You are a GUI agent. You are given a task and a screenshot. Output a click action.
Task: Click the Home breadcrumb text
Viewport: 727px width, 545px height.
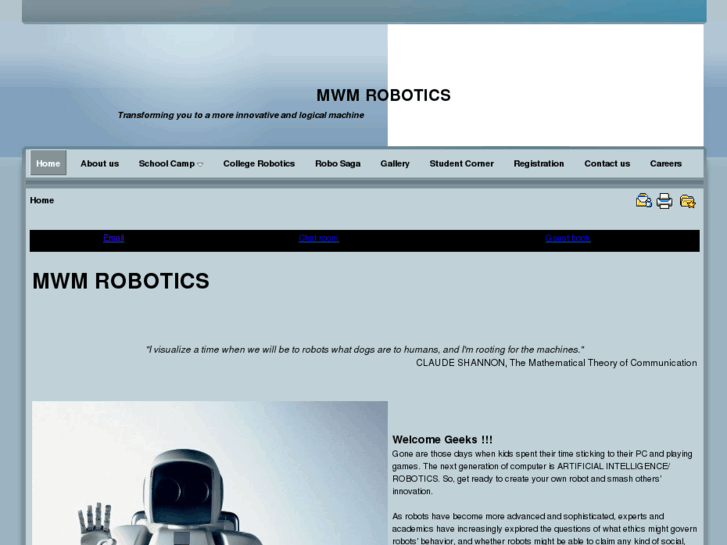(42, 200)
